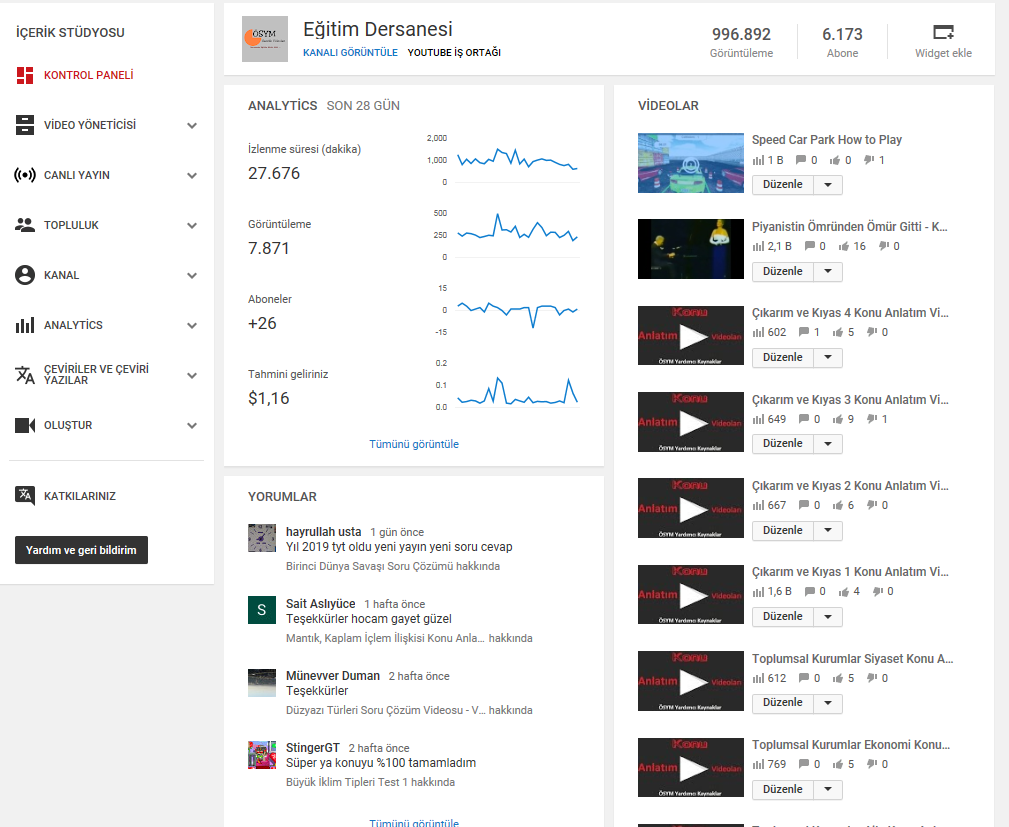Click 6.173 Abone stat
Screen dimensions: 1009x827
pos(842,42)
